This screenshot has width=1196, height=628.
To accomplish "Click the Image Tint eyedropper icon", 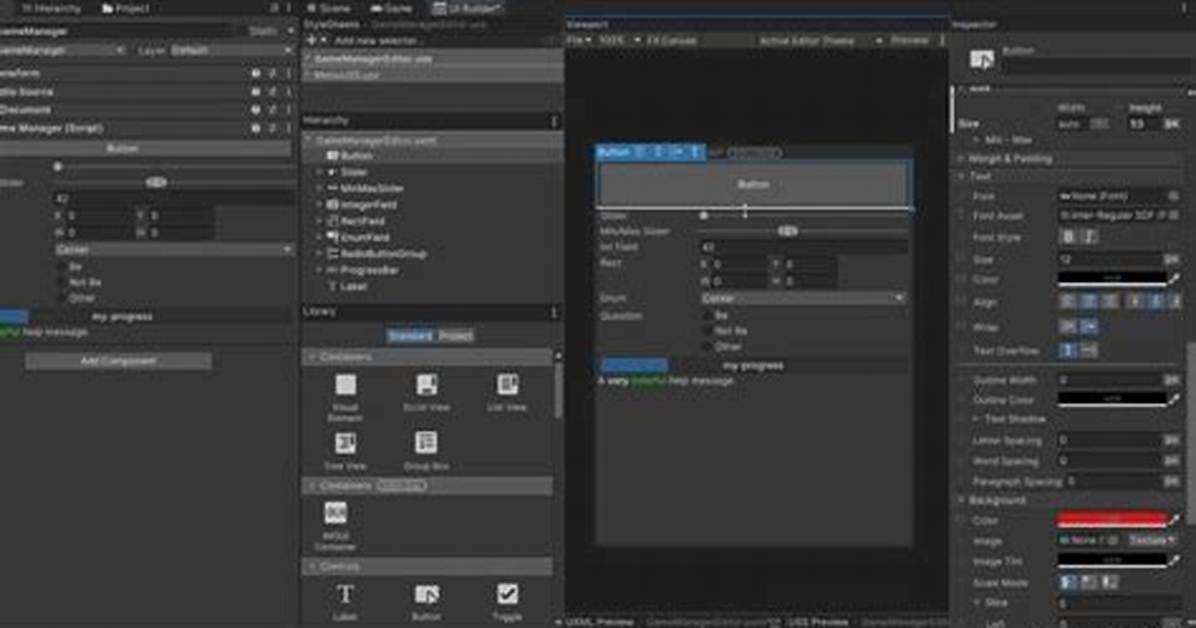I will [x=1174, y=561].
